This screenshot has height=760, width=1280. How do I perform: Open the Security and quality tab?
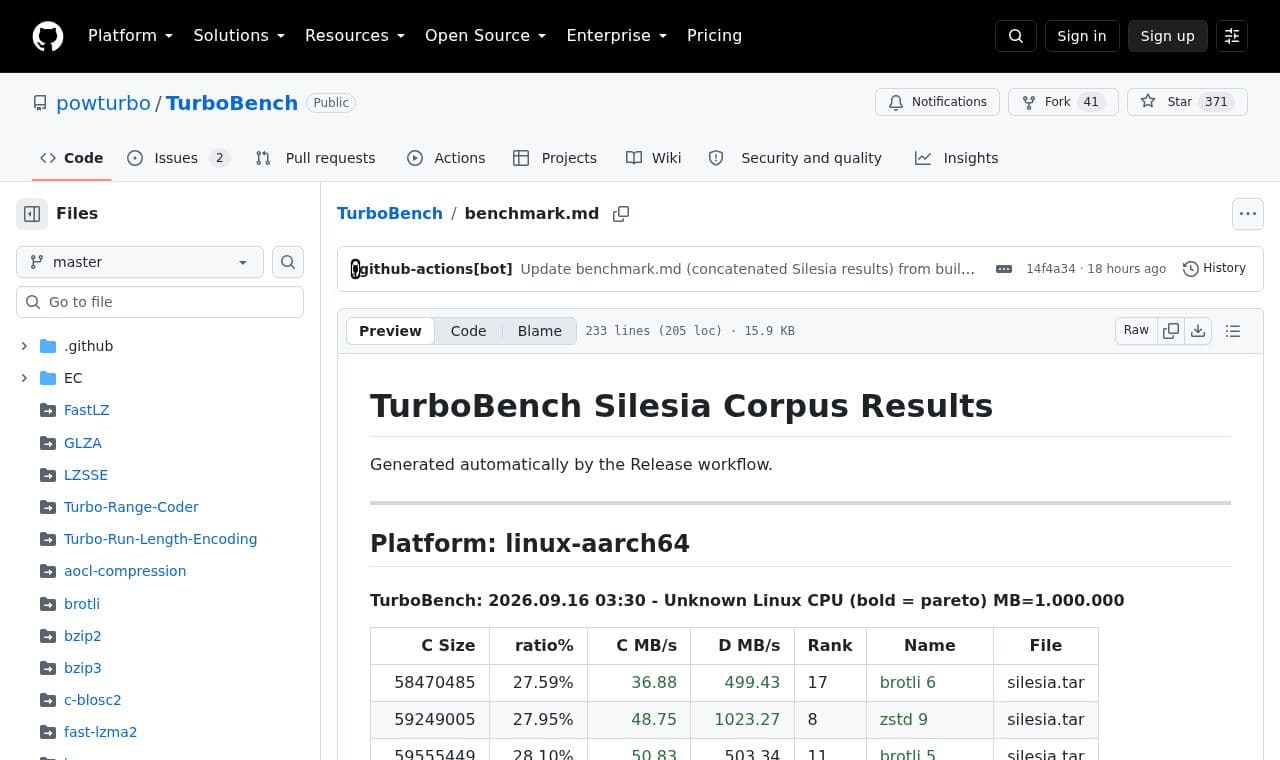pyautogui.click(x=795, y=158)
